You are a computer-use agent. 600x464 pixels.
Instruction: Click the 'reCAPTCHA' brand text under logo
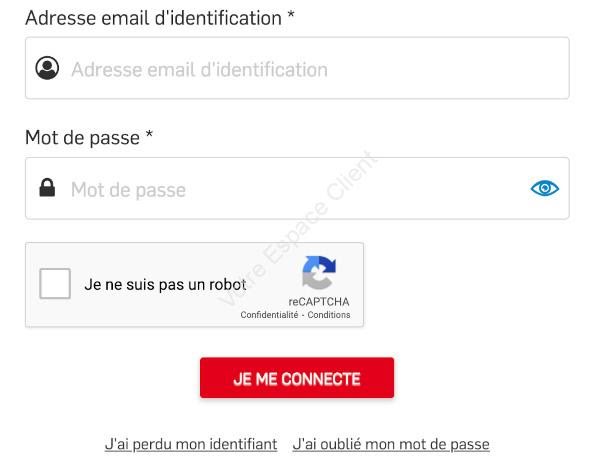click(319, 302)
